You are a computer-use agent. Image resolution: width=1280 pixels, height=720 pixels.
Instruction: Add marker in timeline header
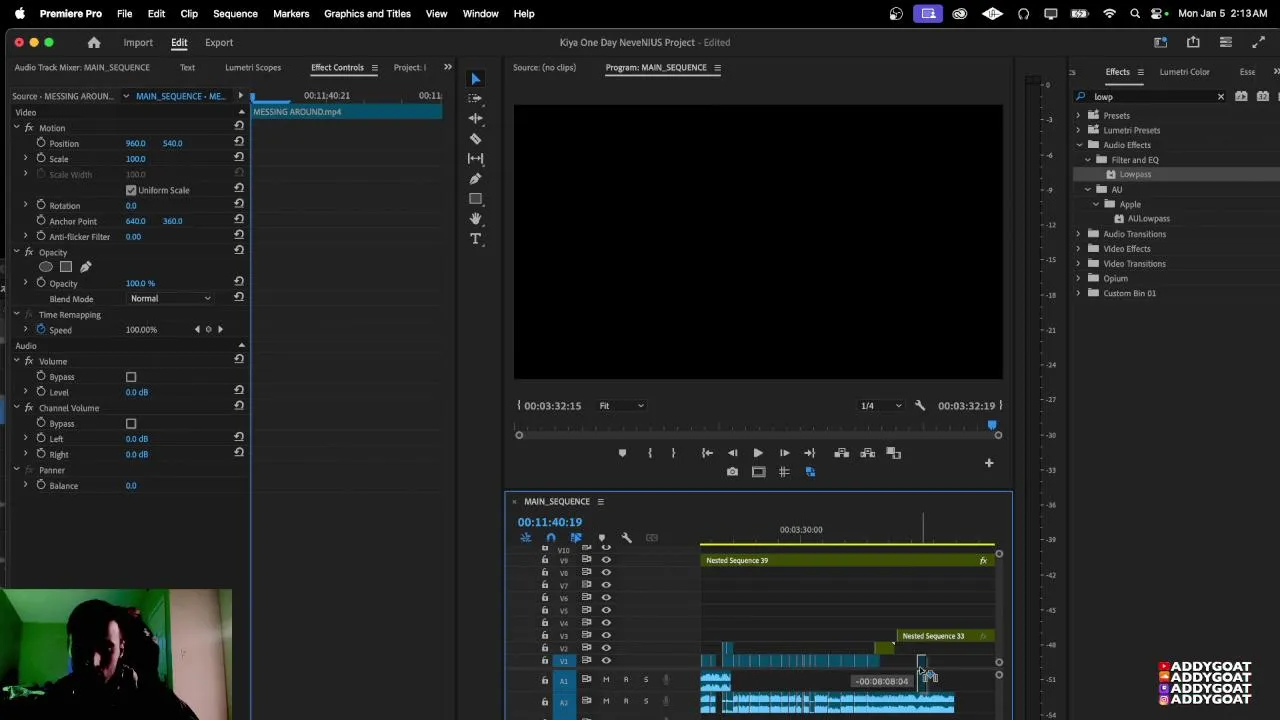pyautogui.click(x=601, y=538)
